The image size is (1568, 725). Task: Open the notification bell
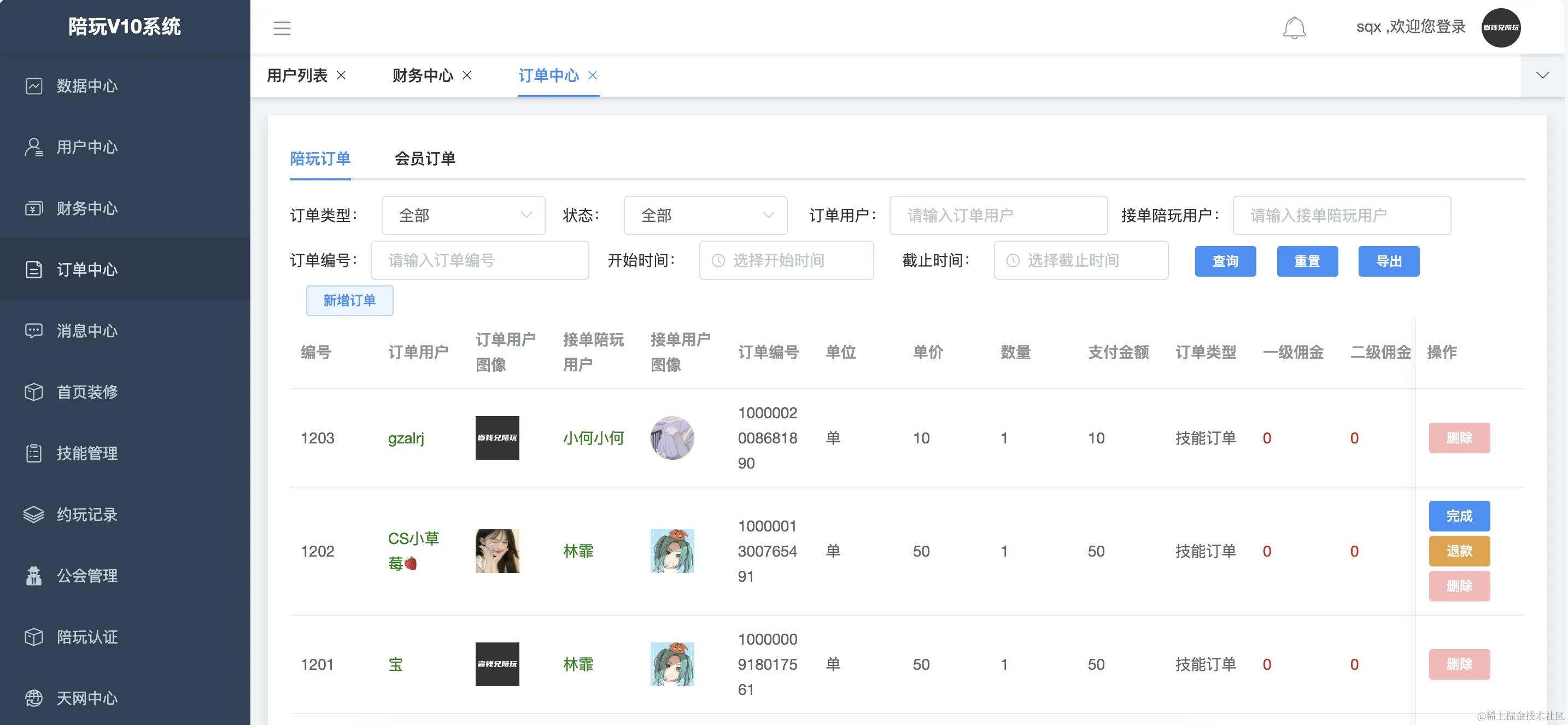point(1294,28)
